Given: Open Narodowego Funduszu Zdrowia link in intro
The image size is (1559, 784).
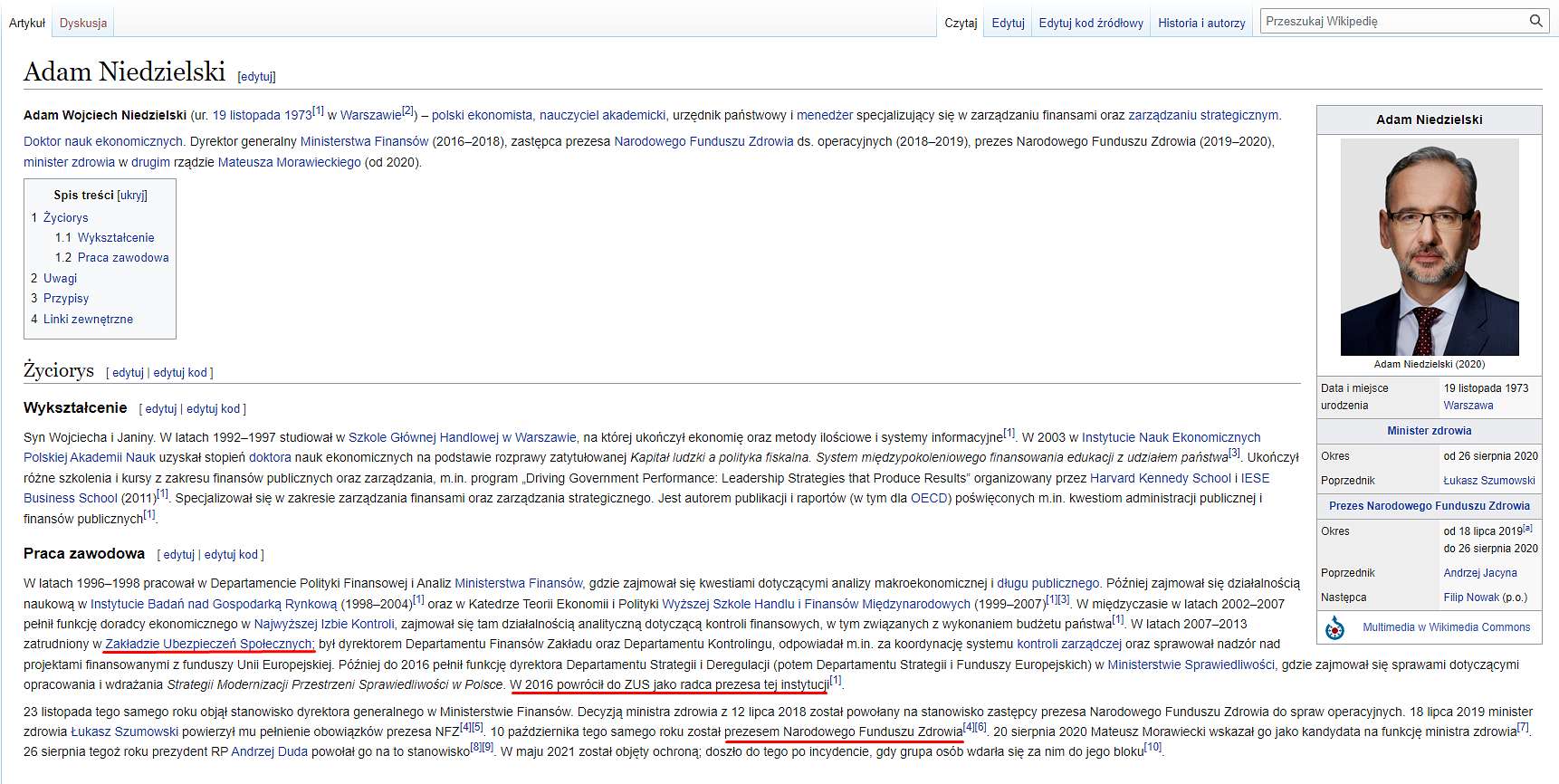Looking at the screenshot, I should pos(703,141).
